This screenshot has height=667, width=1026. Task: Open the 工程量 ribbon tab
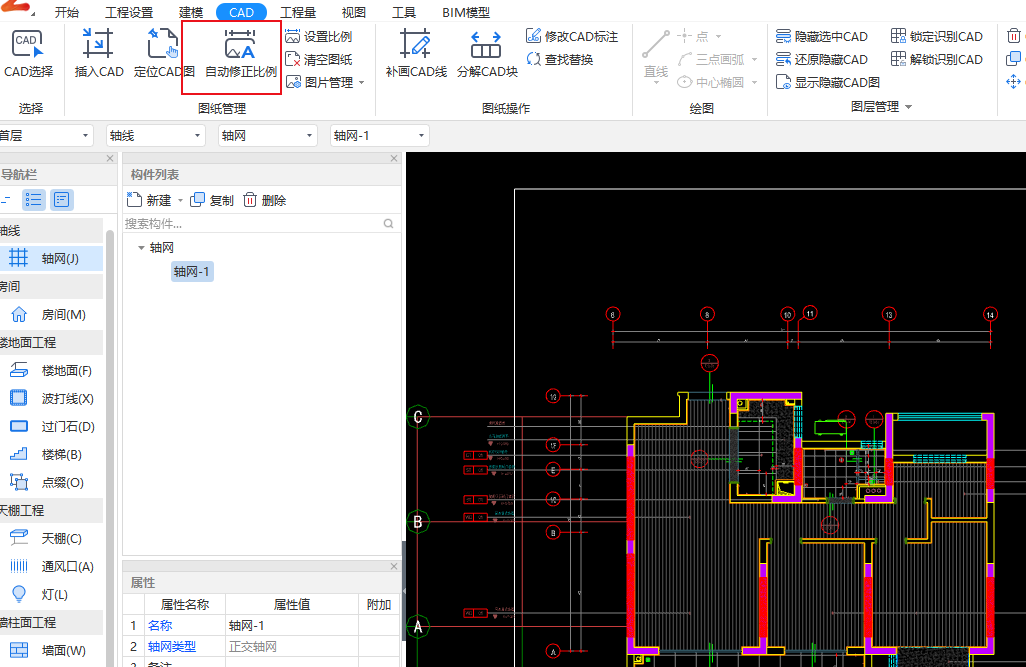(x=298, y=12)
